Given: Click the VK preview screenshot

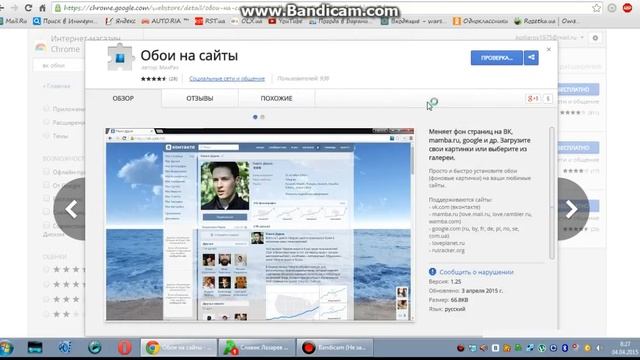Looking at the screenshot, I should 260,224.
